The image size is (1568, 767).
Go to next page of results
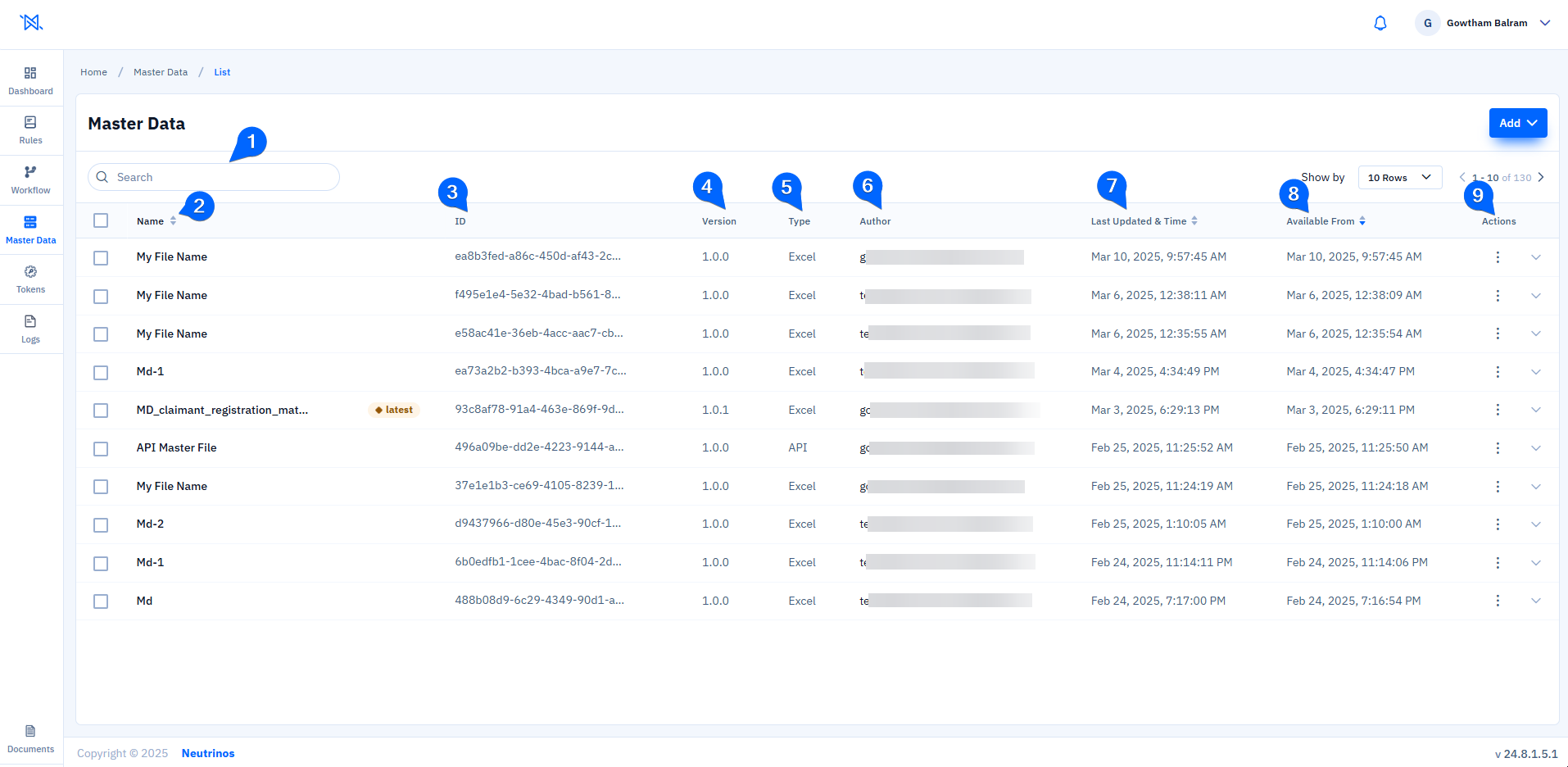1541,177
